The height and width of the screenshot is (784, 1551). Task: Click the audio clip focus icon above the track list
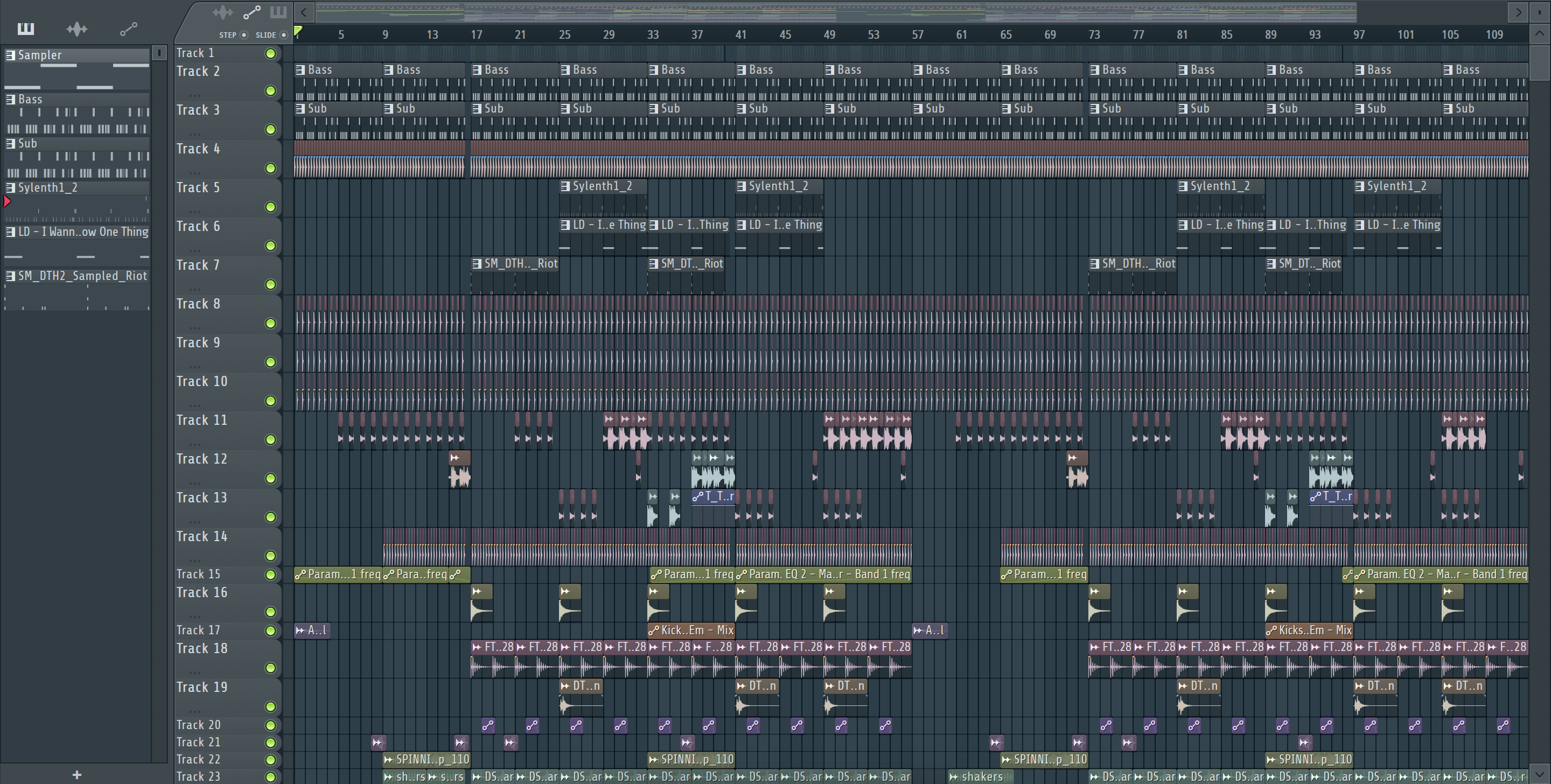[223, 12]
